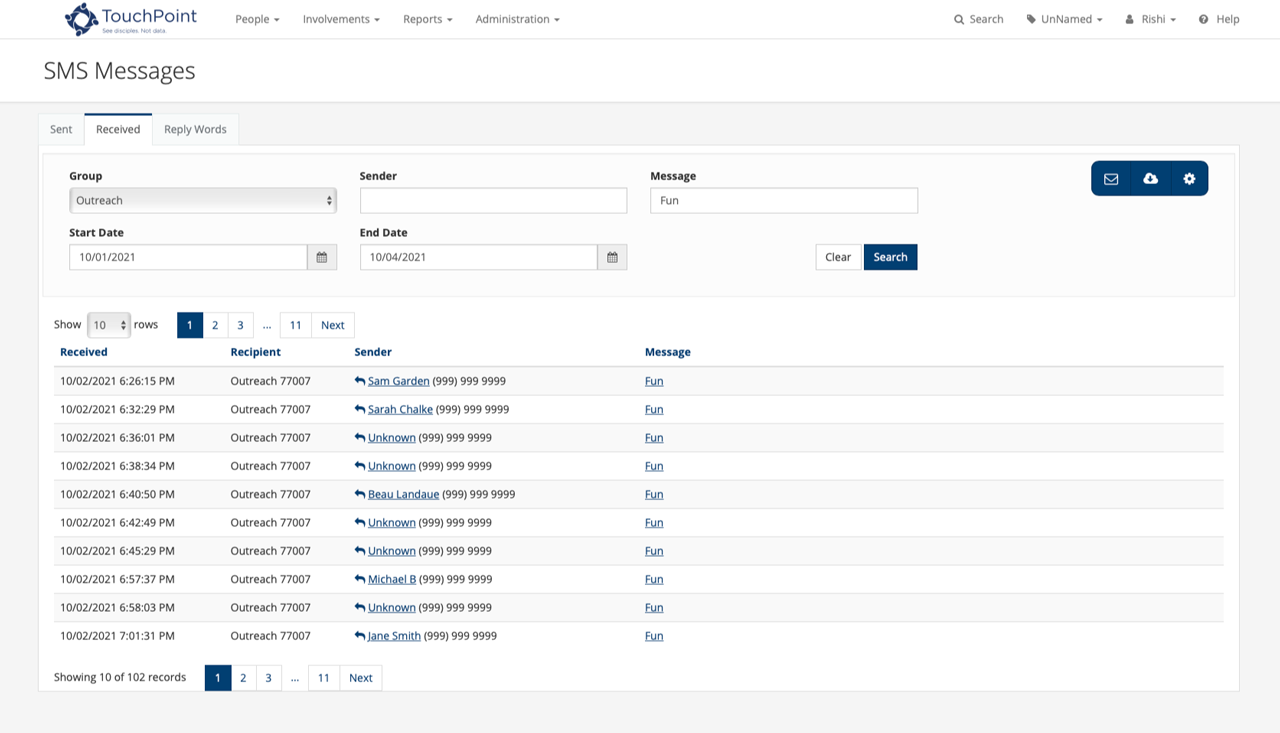The image size is (1280, 733).
Task: Open Beau Landaue's profile link
Action: click(403, 494)
